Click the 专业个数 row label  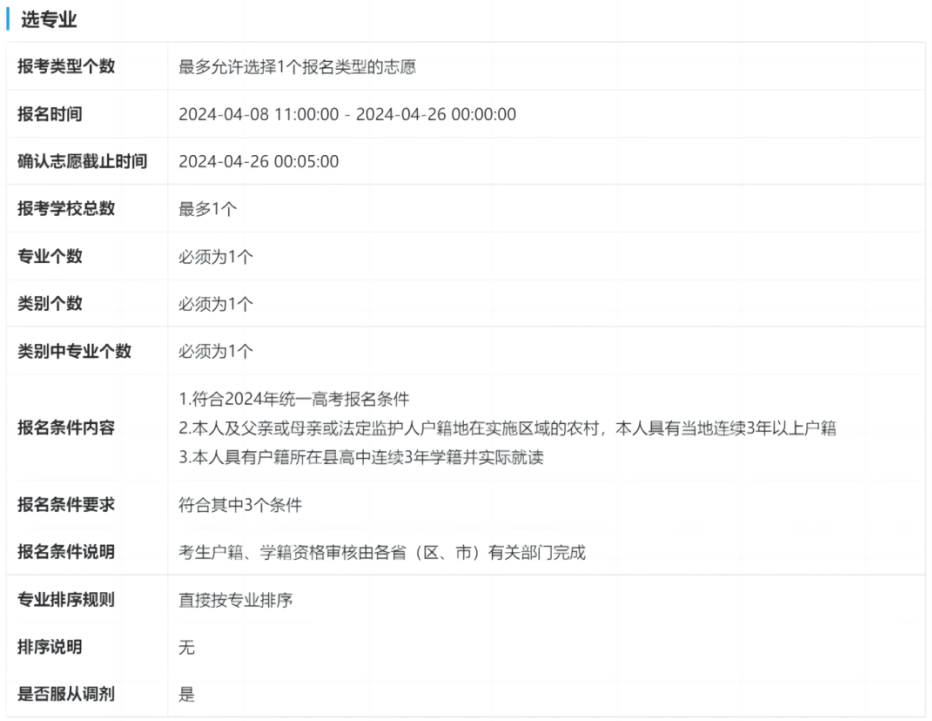[50, 256]
